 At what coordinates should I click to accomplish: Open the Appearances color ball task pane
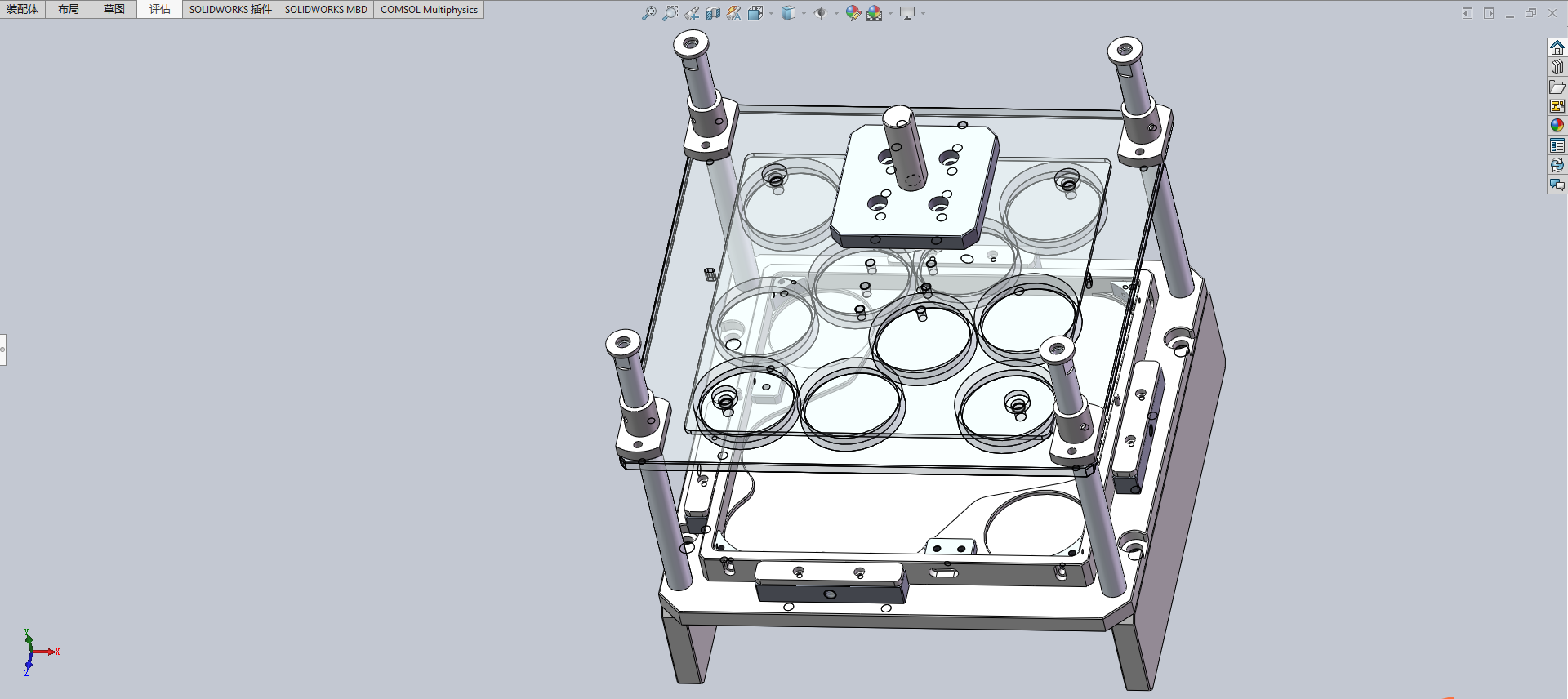coord(1557,126)
